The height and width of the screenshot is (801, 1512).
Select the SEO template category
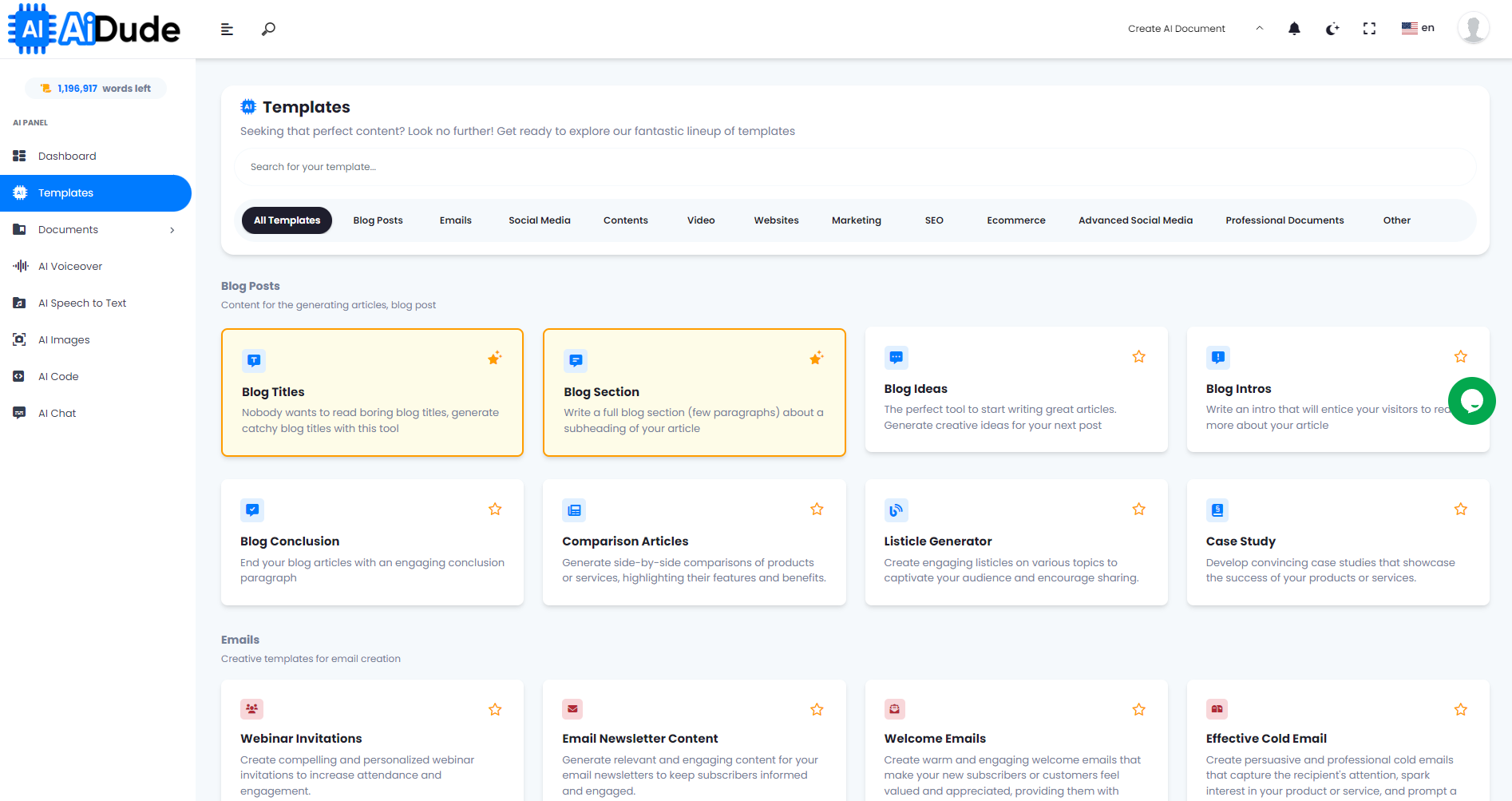pos(933,220)
